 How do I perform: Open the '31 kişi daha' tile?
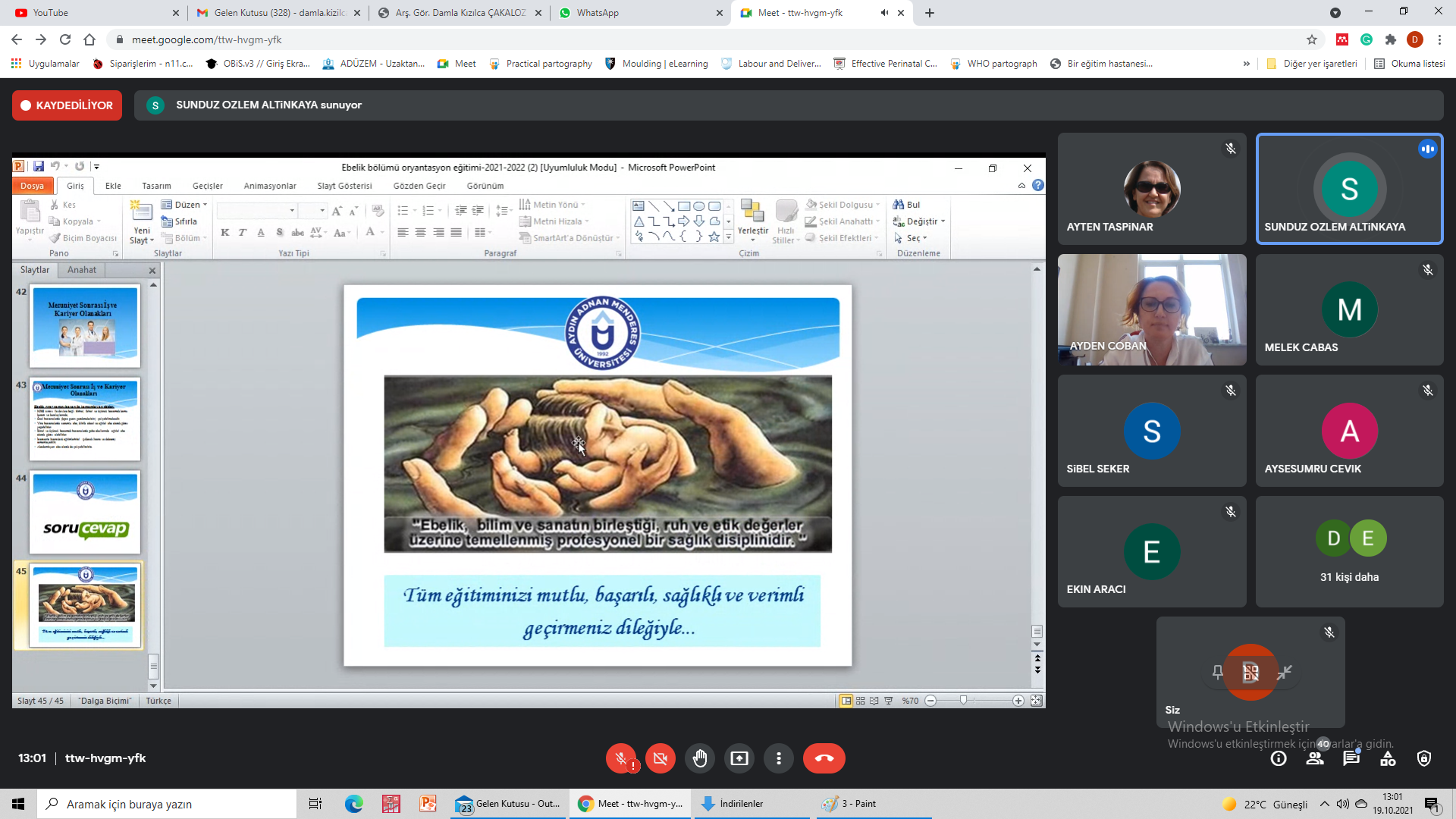pyautogui.click(x=1349, y=551)
